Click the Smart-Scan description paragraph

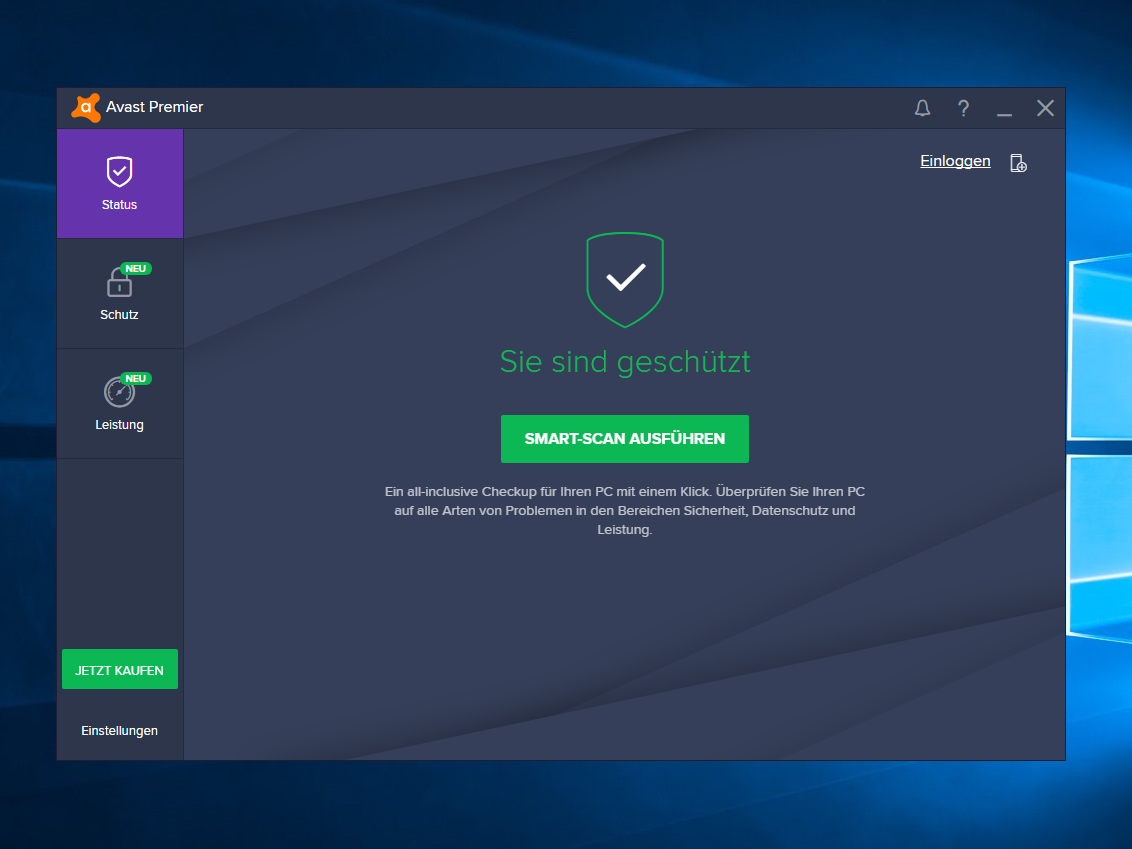pos(624,510)
